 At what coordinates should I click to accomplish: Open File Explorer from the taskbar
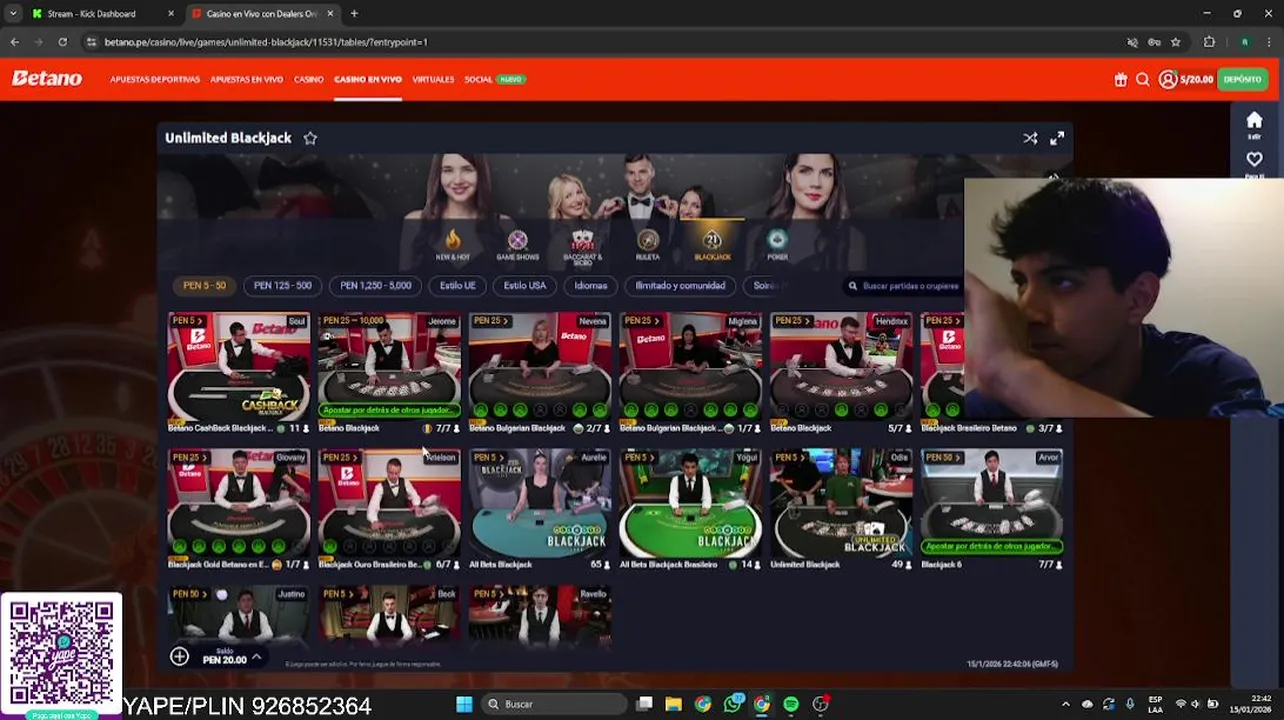(674, 704)
